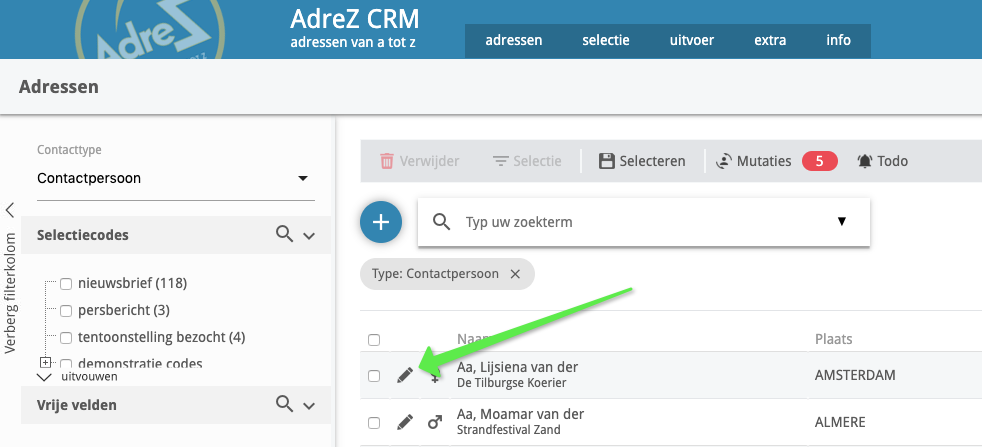Collapse the Selectiecodes section chevron
The width and height of the screenshot is (982, 447).
coord(309,236)
